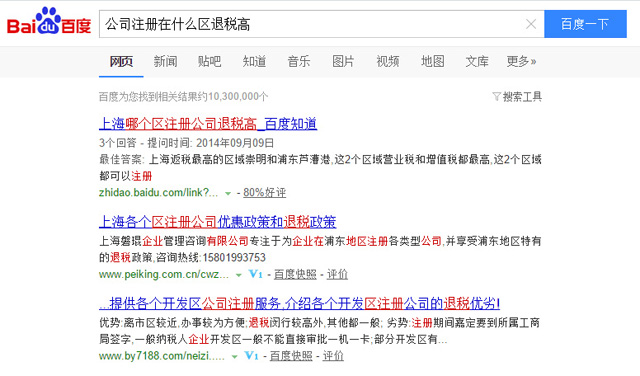Click 评价 on the peiking.com.cn result

(337, 274)
